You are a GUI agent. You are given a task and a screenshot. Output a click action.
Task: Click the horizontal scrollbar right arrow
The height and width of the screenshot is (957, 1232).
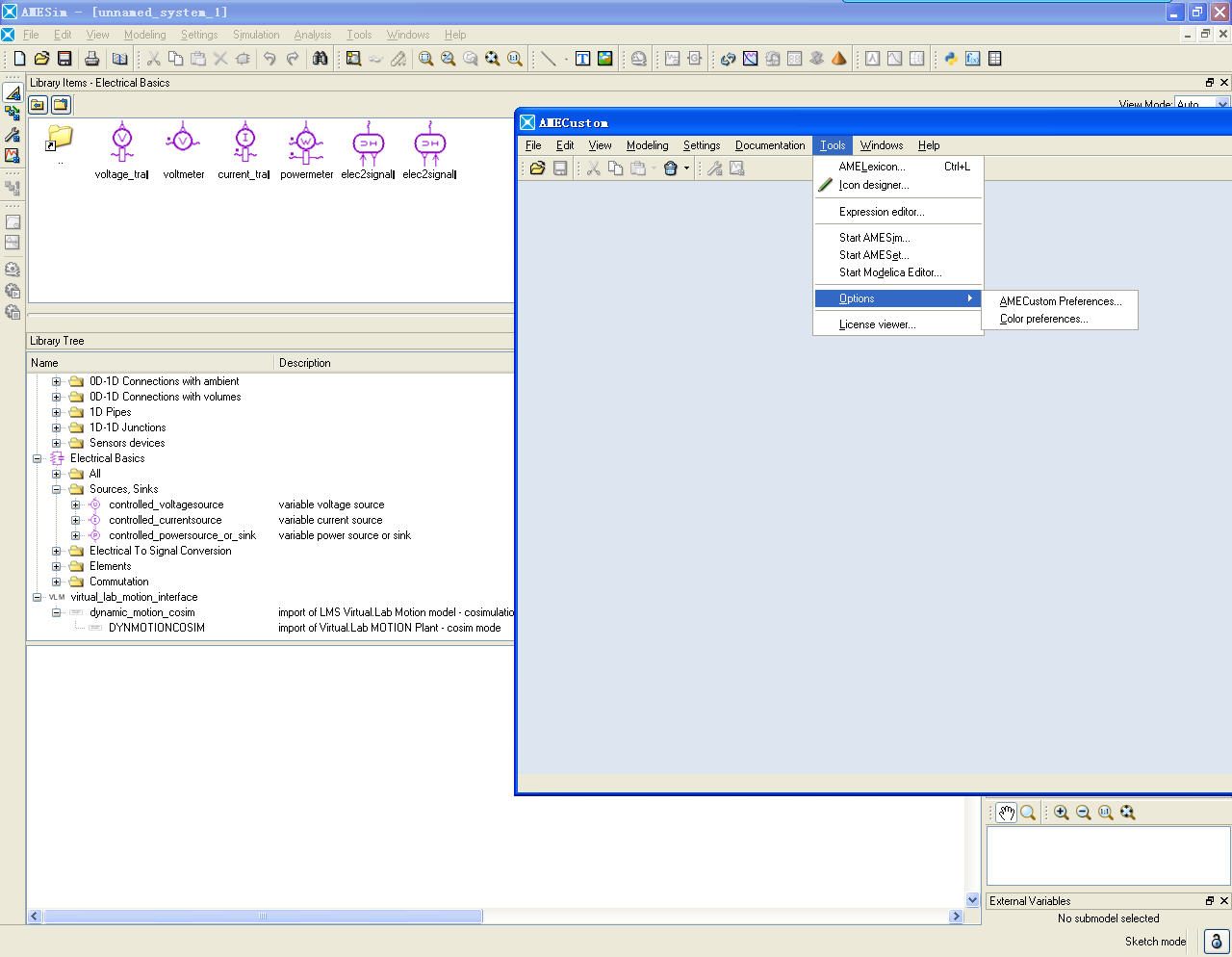tap(956, 917)
